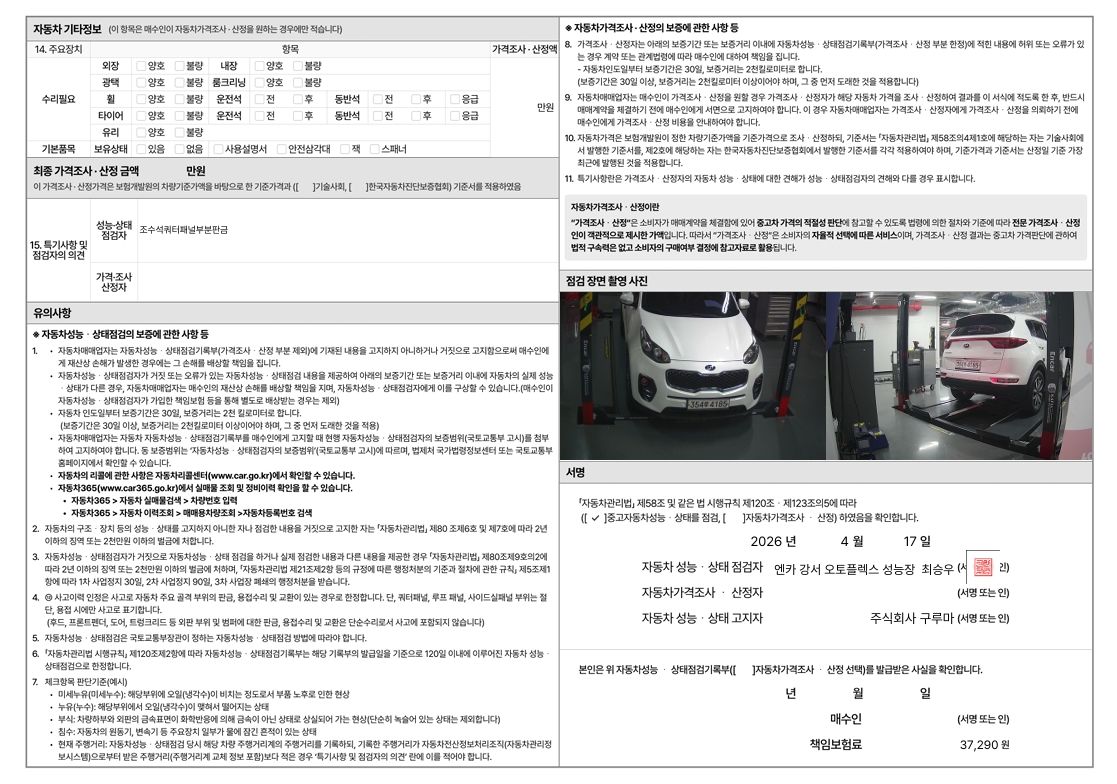
Task: Click the 가격·조사 산정자 opinion field
Action: 347,282
